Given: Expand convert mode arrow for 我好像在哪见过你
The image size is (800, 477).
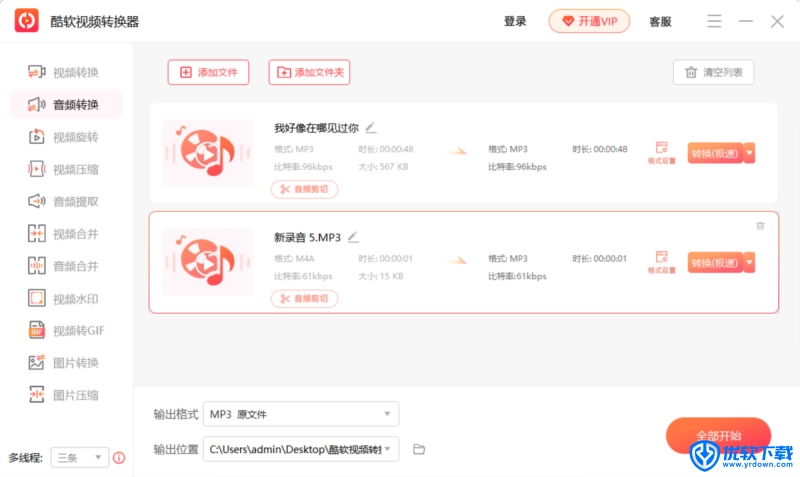Looking at the screenshot, I should tap(749, 153).
